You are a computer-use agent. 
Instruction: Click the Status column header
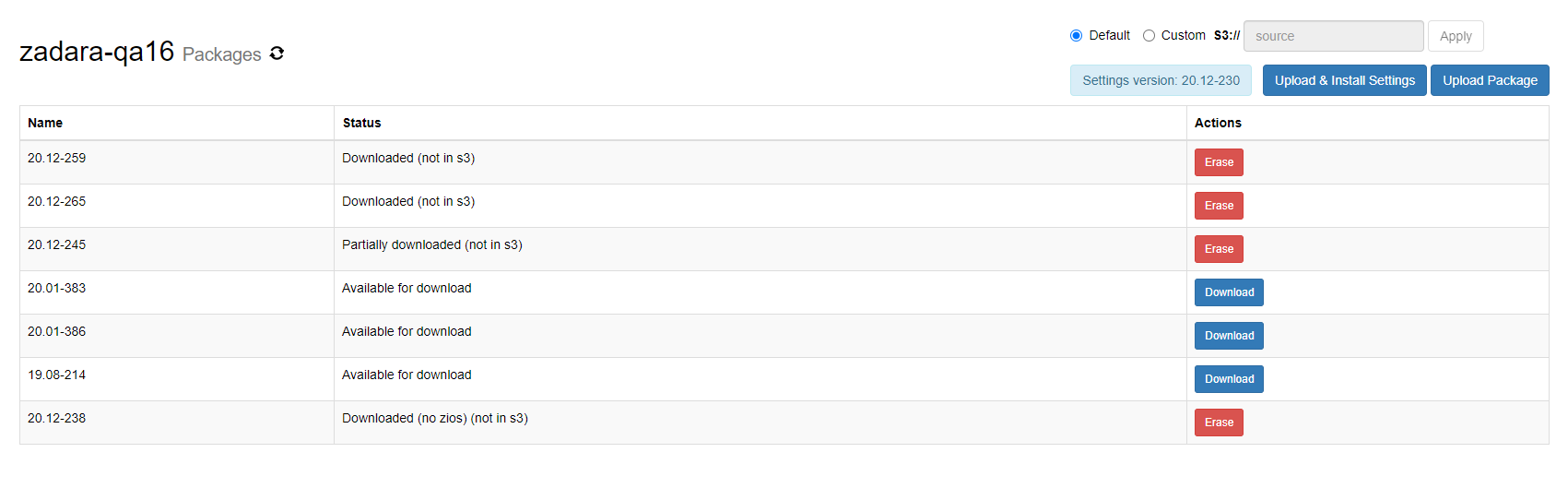point(361,123)
